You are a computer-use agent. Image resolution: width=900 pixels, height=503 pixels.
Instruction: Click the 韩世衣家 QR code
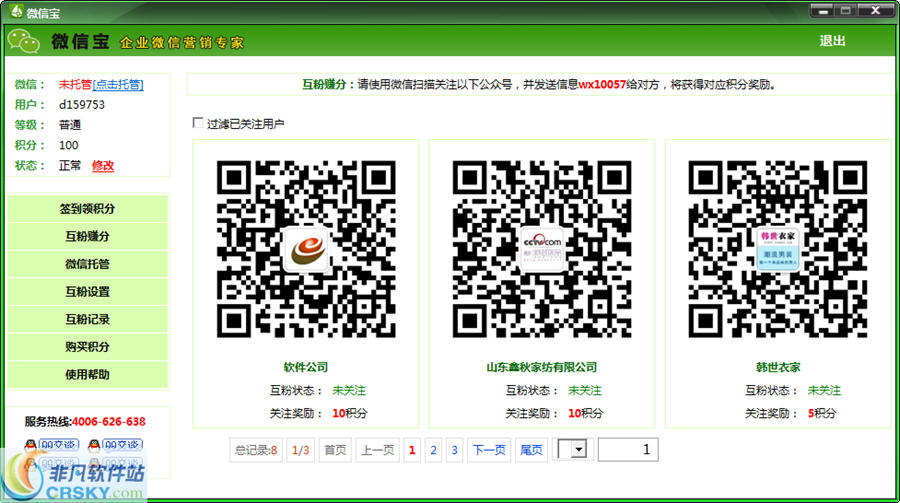pyautogui.click(x=778, y=249)
